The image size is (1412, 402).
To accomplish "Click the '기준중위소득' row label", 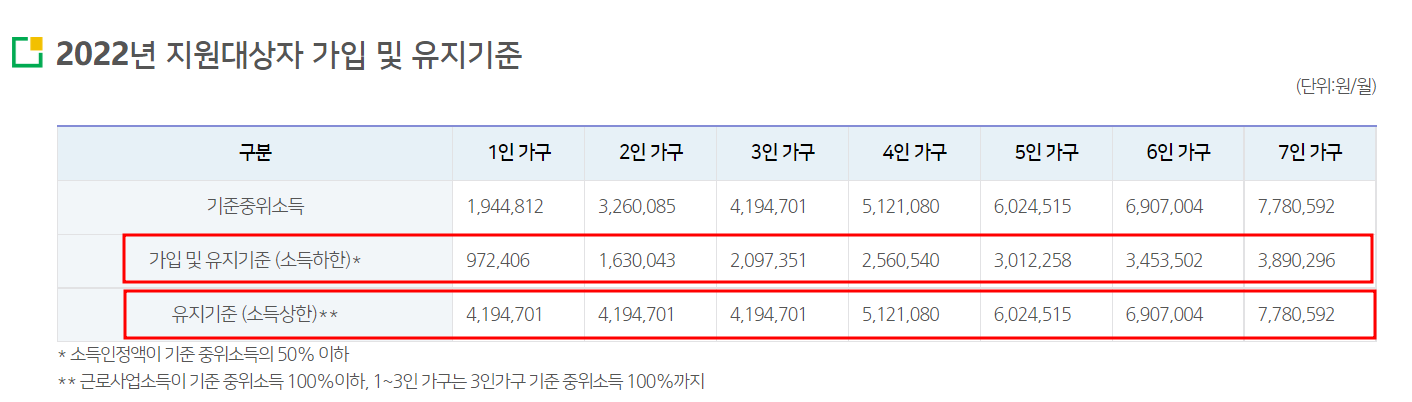I will (x=255, y=207).
